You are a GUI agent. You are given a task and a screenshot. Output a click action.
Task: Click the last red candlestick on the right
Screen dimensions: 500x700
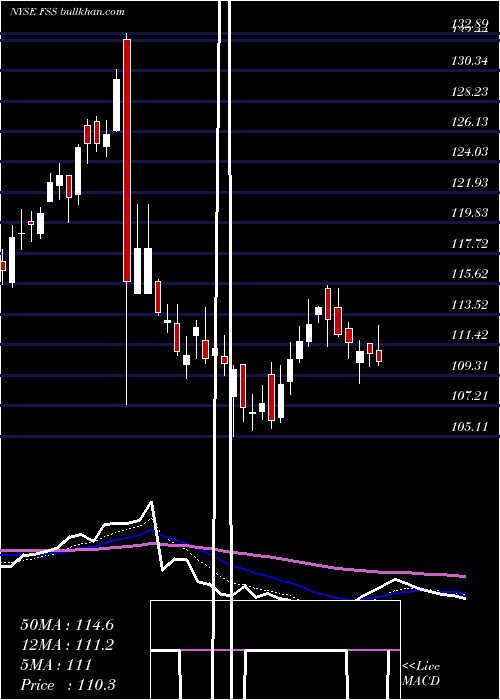click(379, 356)
